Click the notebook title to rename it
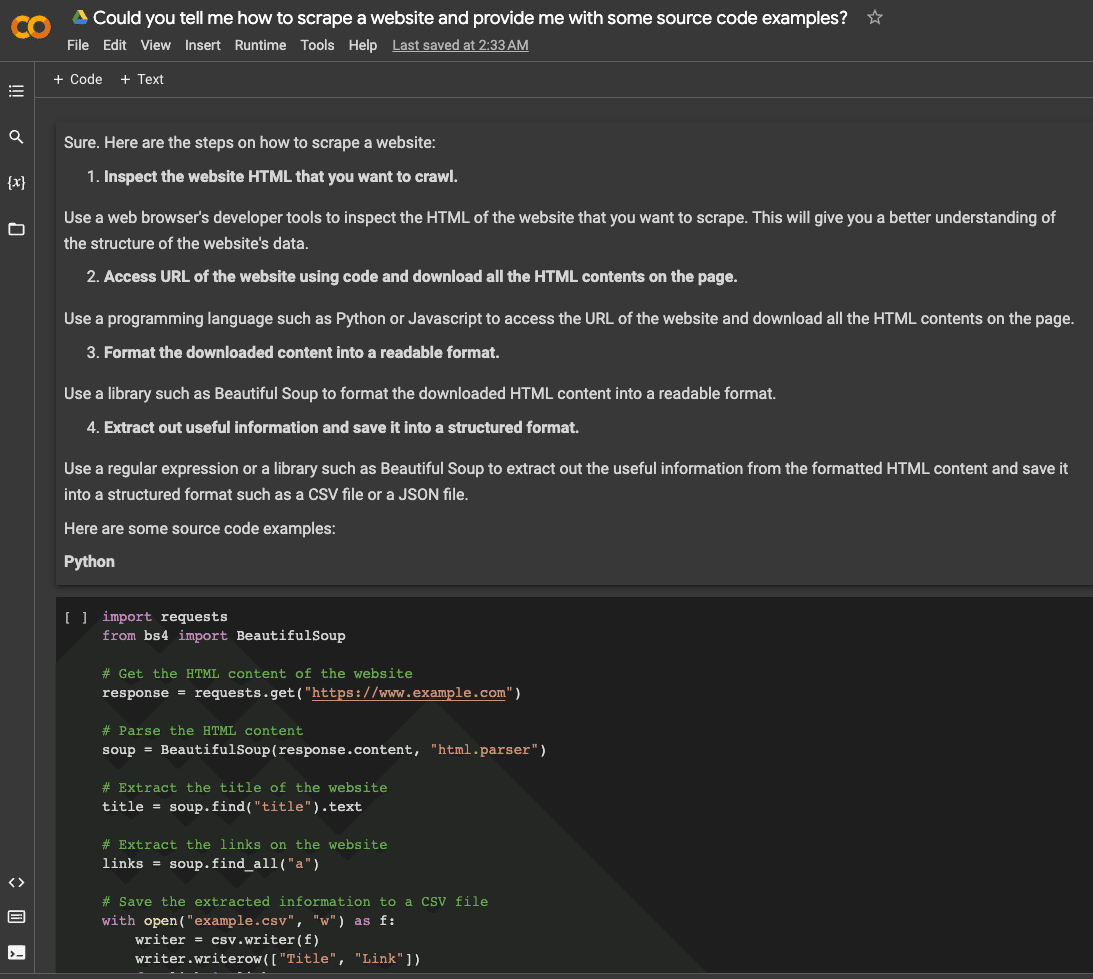This screenshot has height=979, width=1093. [x=470, y=17]
